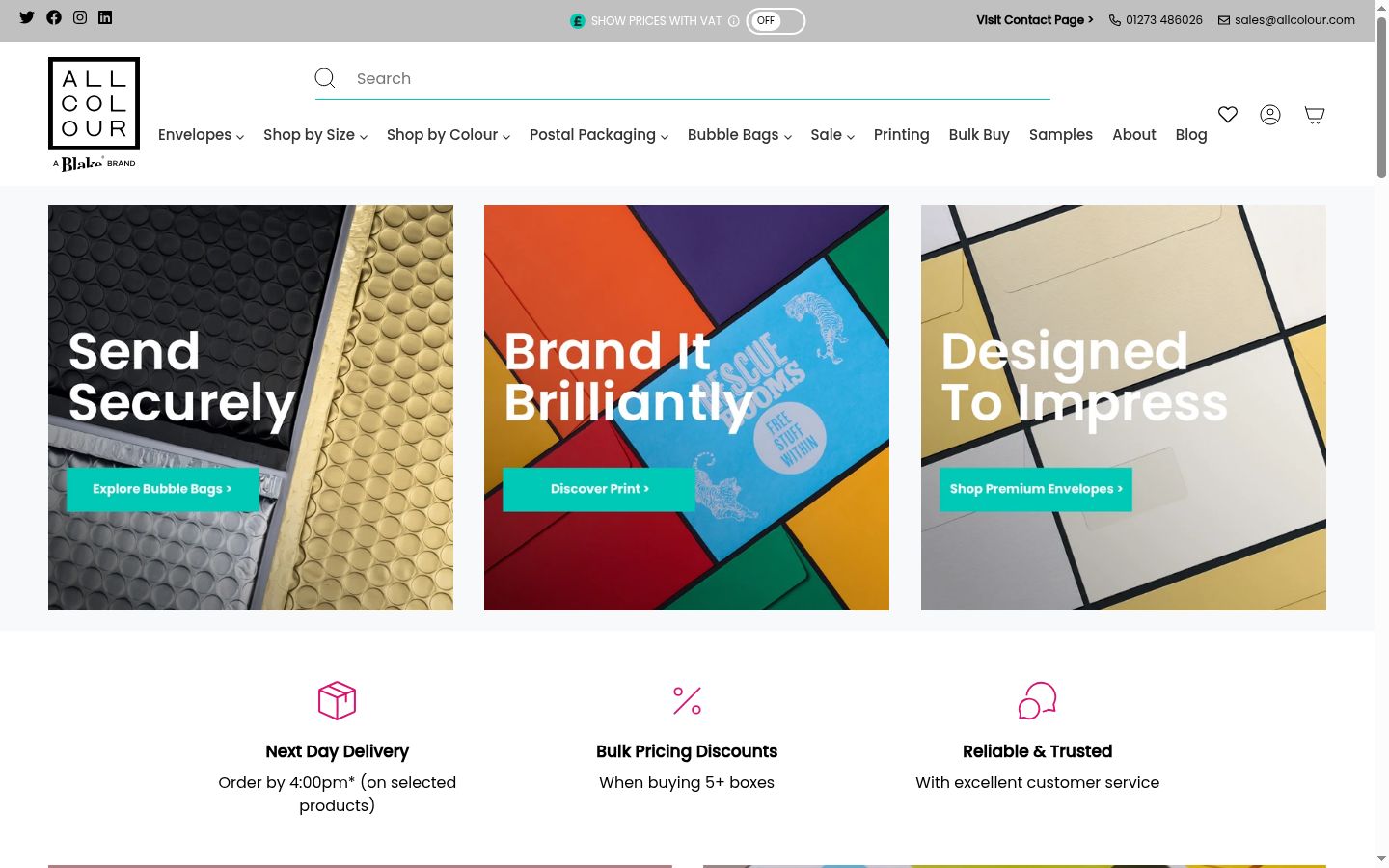This screenshot has height=868, width=1389.
Task: Open the wishlist heart icon
Action: coord(1228,115)
